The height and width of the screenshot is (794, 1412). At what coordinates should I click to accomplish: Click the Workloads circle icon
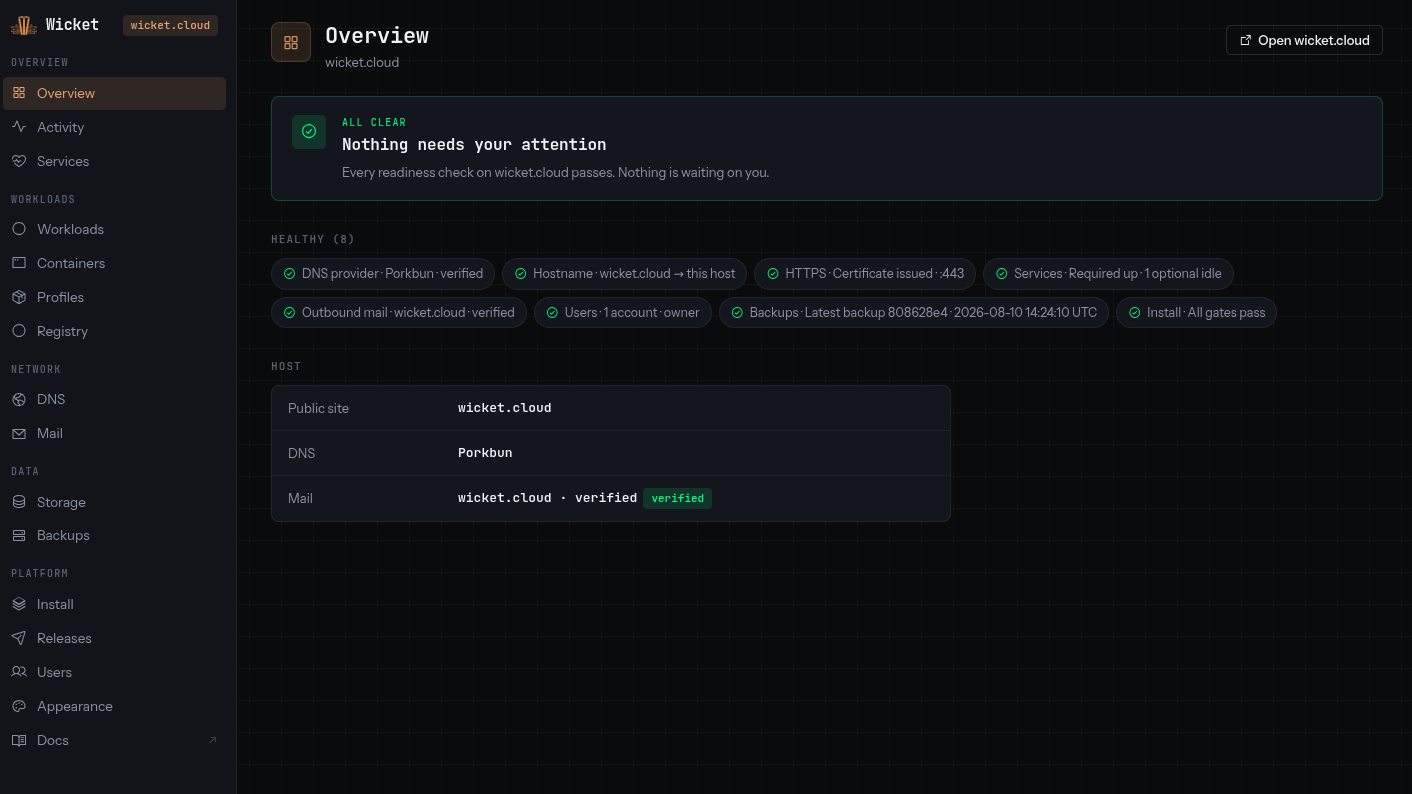[x=19, y=229]
